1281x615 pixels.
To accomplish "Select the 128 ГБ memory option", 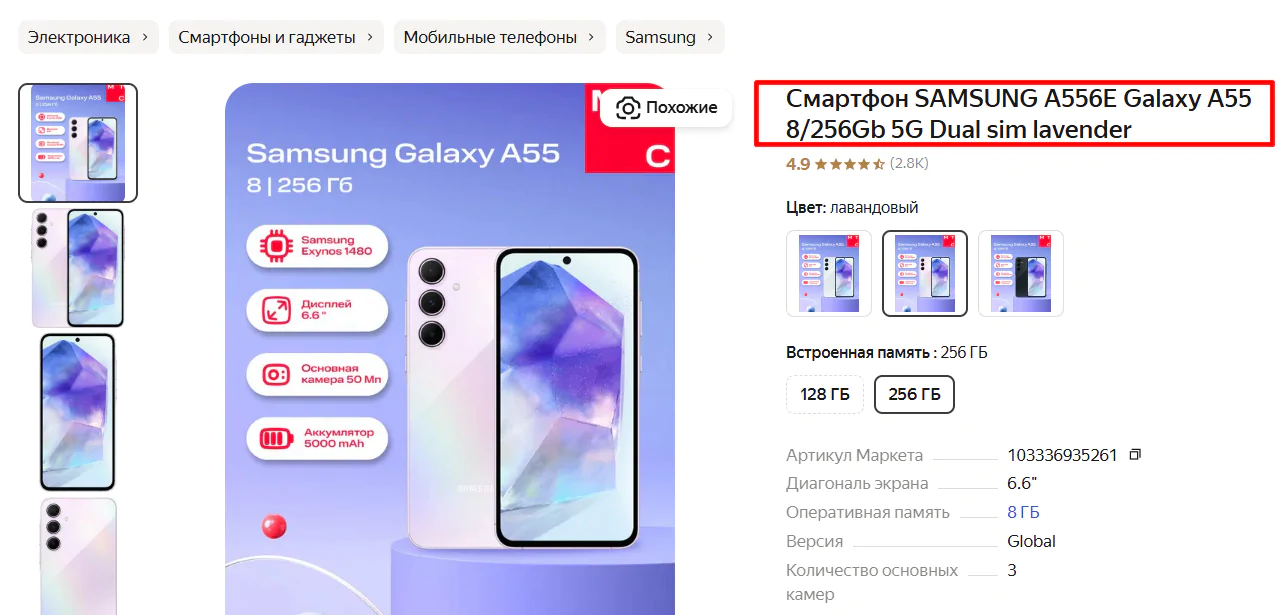I will pyautogui.click(x=825, y=394).
